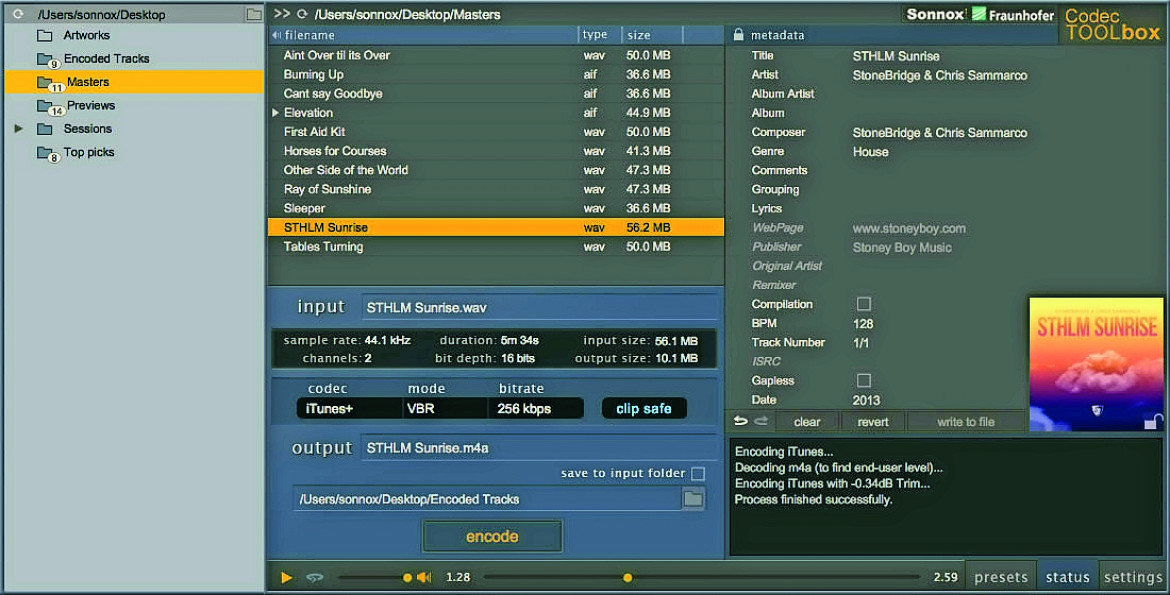1170x595 pixels.
Task: Click the revert metadata button
Action: pyautogui.click(x=873, y=422)
